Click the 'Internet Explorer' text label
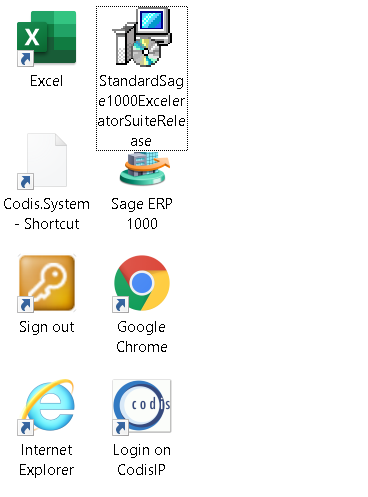Image resolution: width=368 pixels, height=497 pixels. pos(46,460)
